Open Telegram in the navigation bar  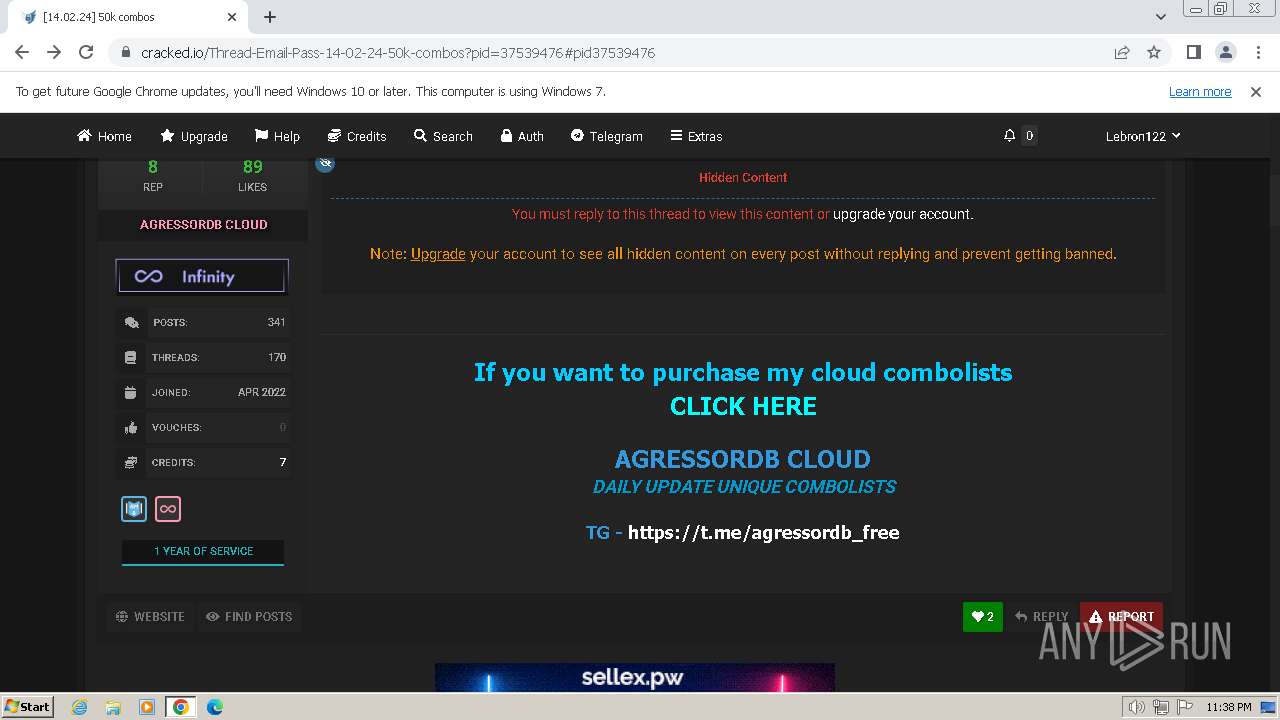tap(606, 136)
